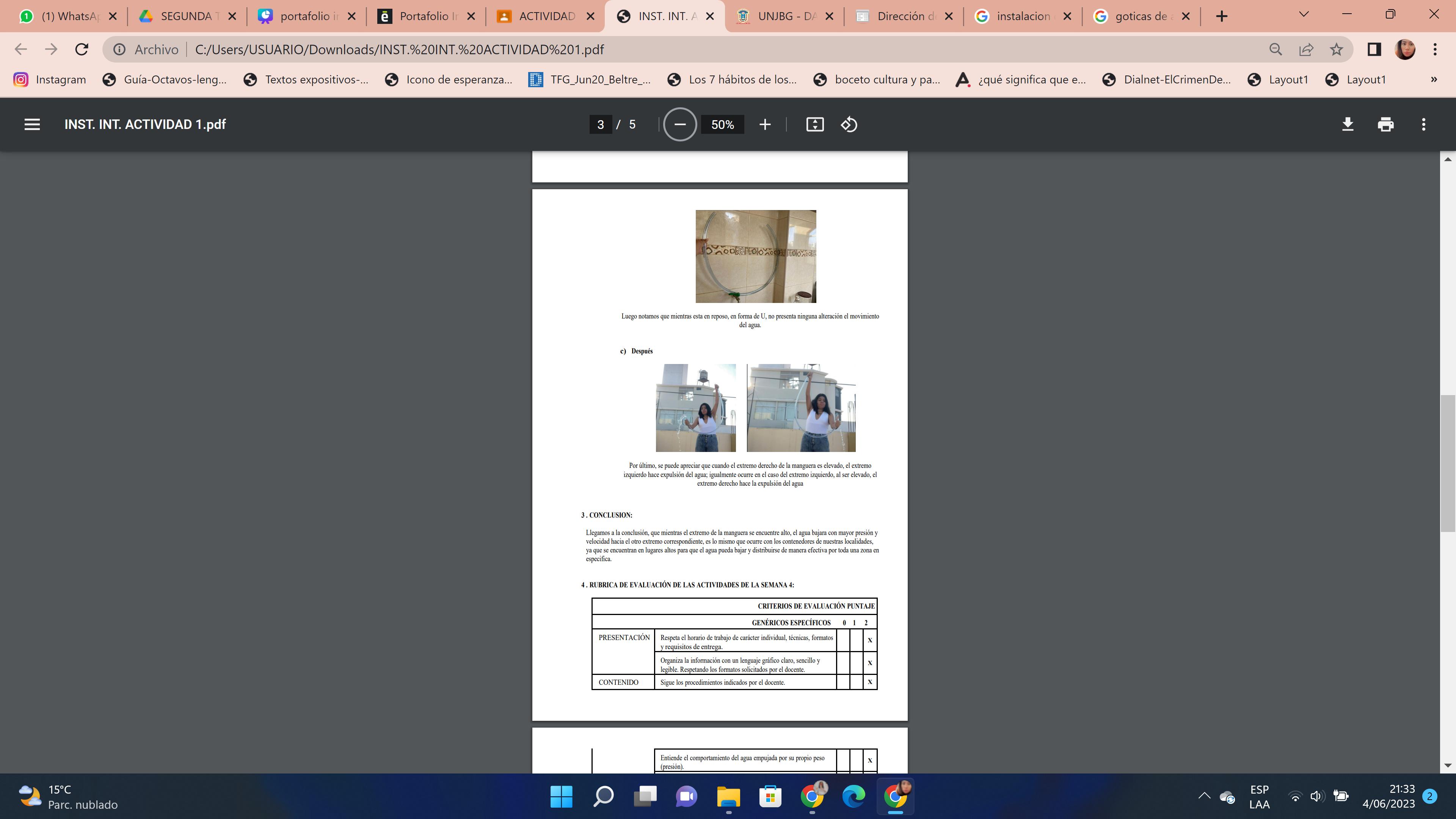Screen dimensions: 1456x819
Task: Toggle the Chrome side panel
Action: tap(1374, 50)
